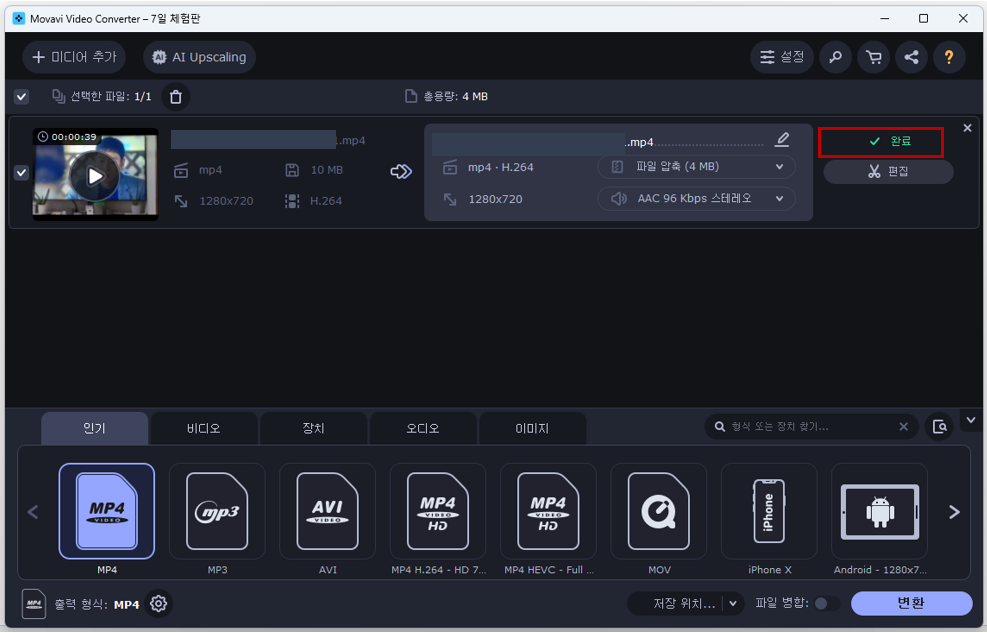Click the format search input field
The image size is (987, 633).
click(x=811, y=427)
